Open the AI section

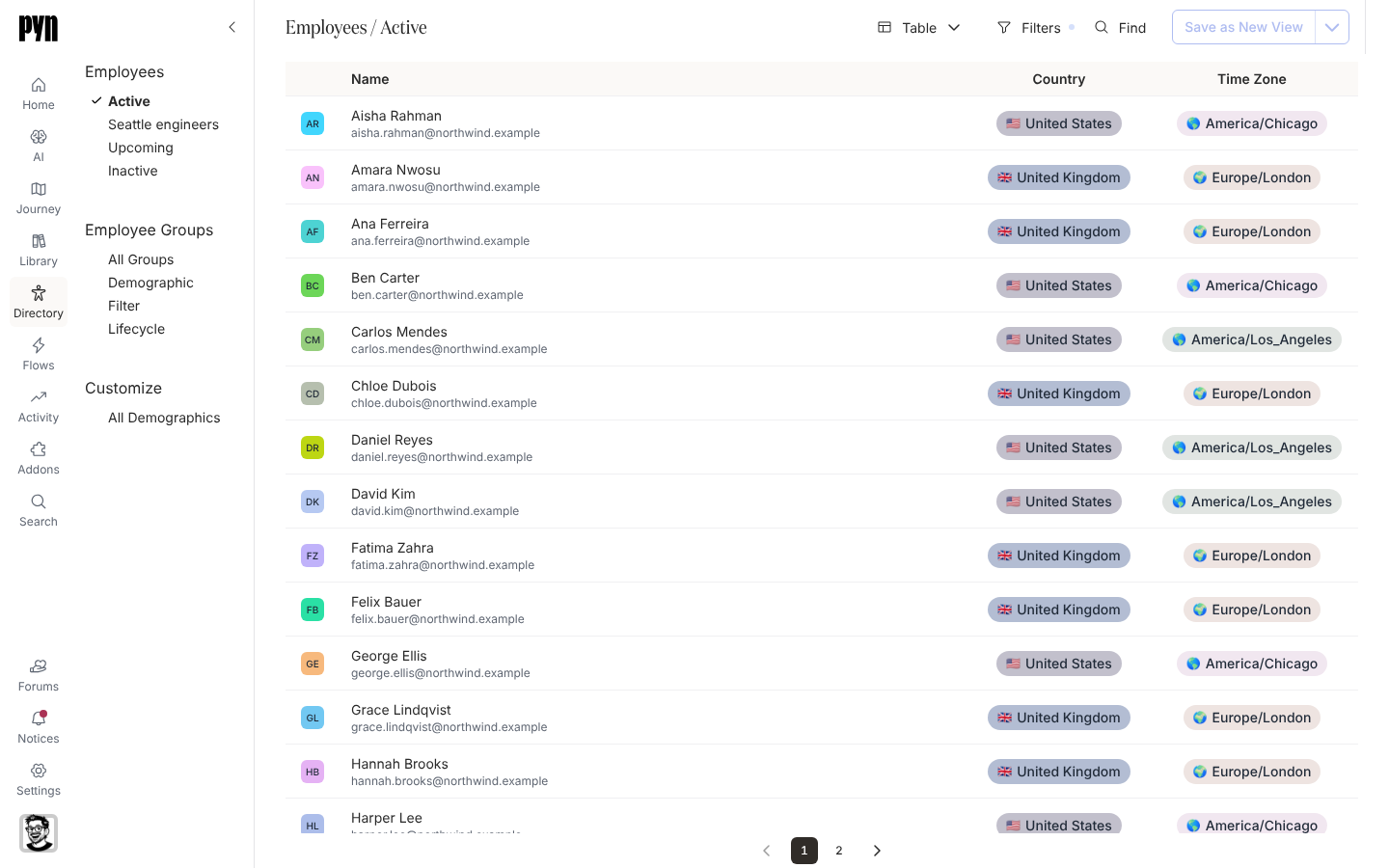tap(39, 146)
